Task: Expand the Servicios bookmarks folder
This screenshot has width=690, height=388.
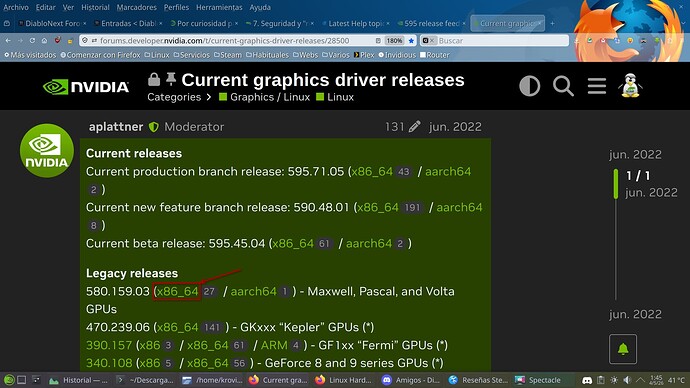Action: click(191, 55)
